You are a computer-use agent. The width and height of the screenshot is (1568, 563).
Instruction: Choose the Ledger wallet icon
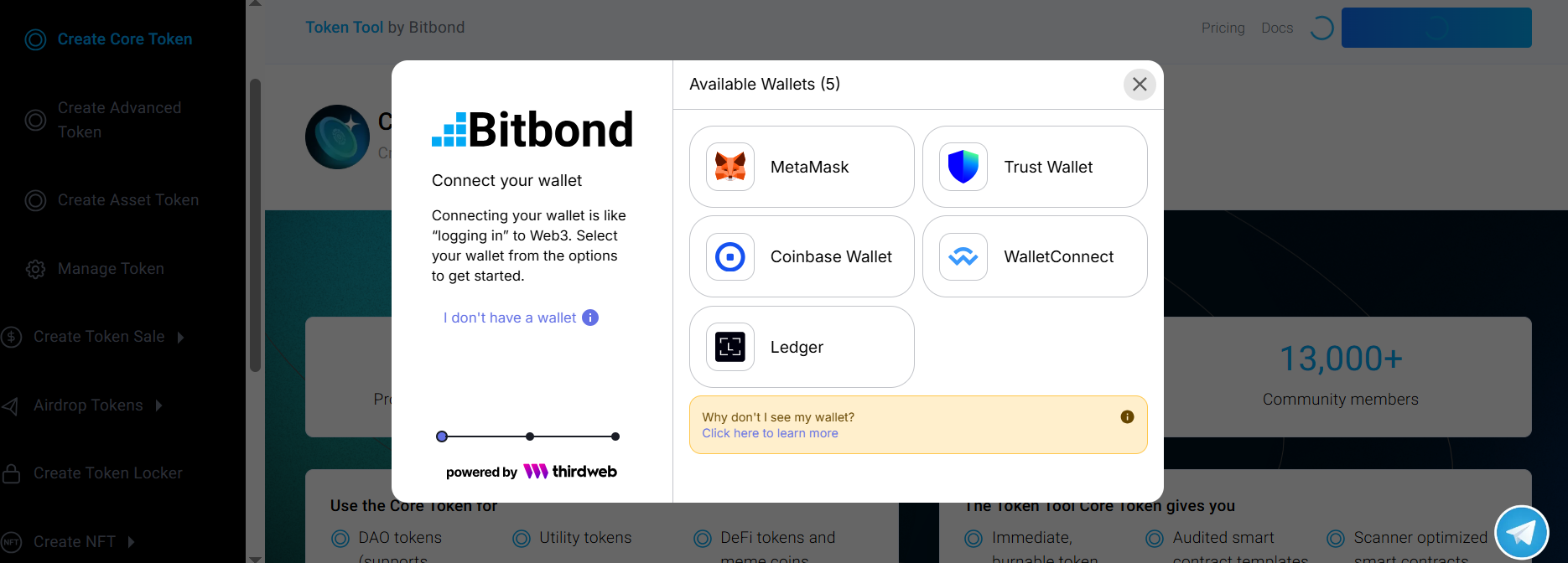tap(730, 347)
